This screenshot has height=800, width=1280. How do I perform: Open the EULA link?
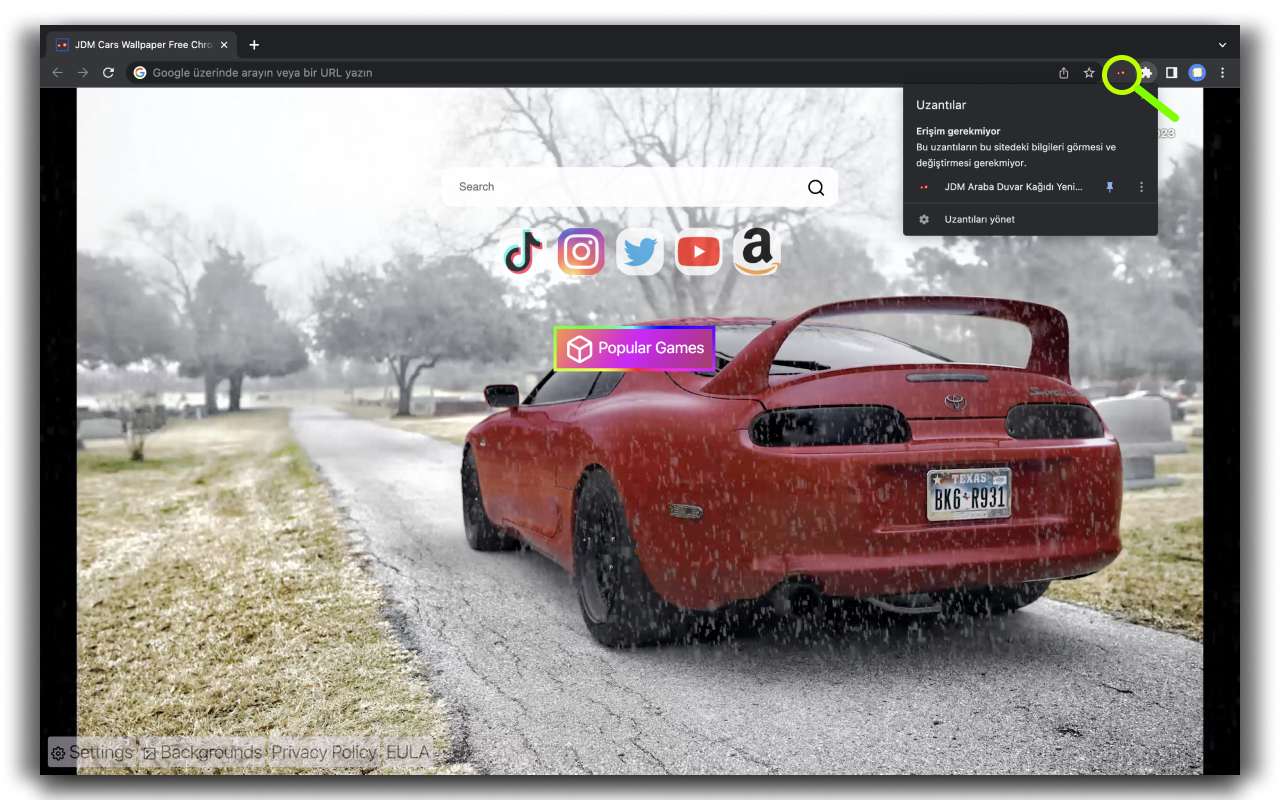coord(408,753)
